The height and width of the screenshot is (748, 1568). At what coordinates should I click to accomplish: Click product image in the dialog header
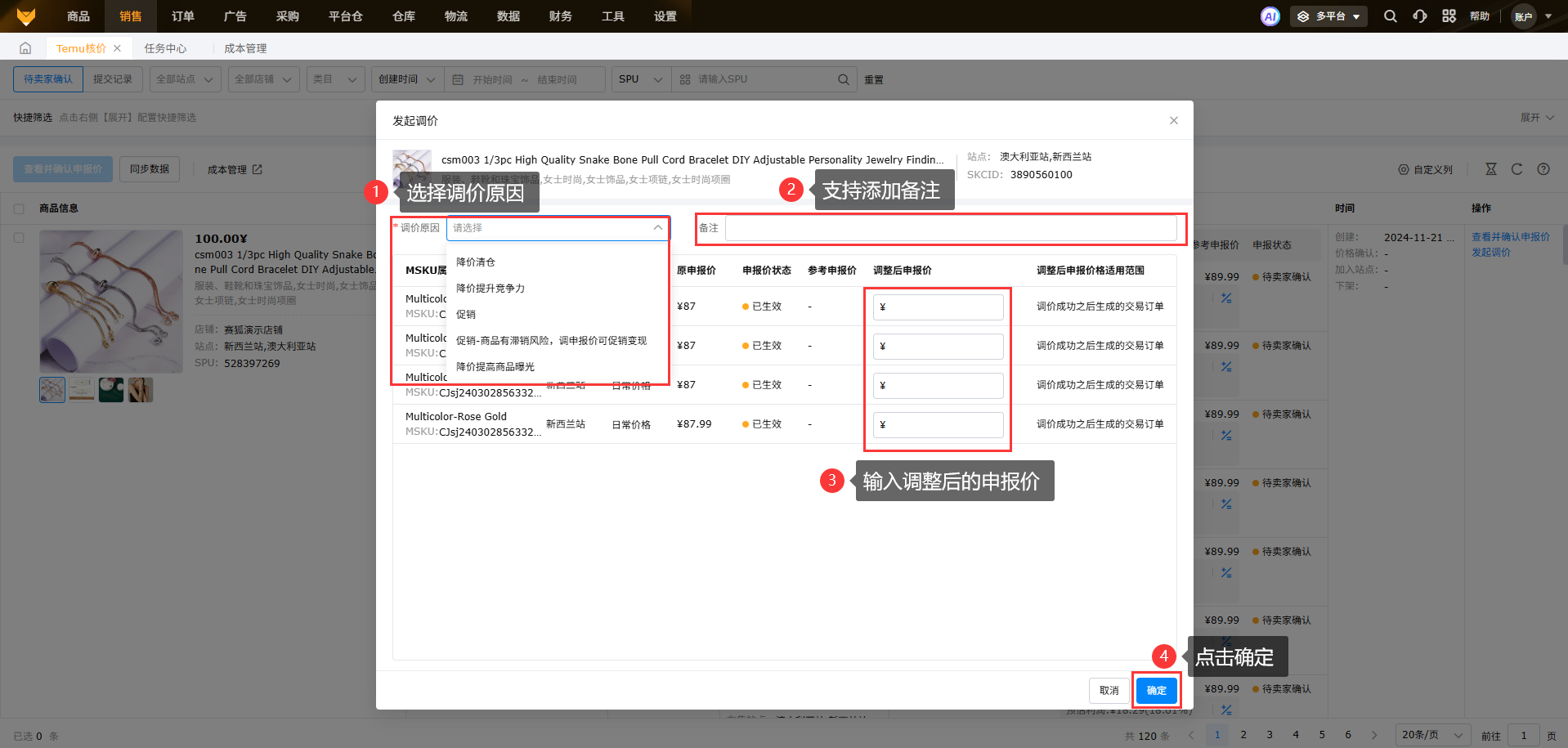(412, 168)
